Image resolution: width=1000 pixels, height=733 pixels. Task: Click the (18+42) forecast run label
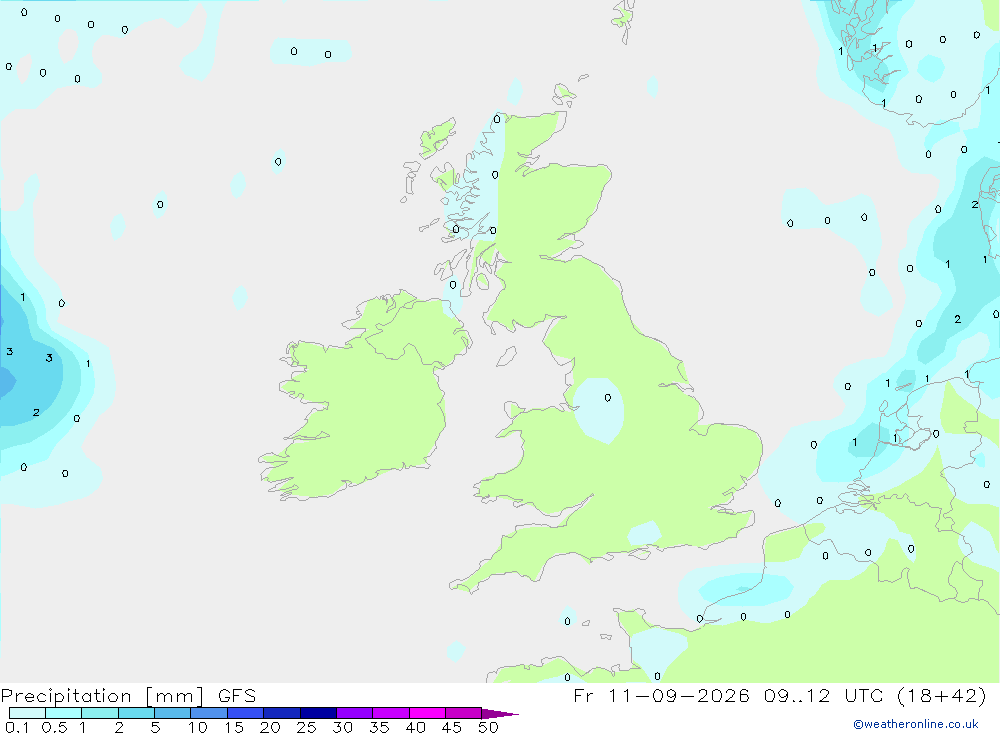point(941,695)
